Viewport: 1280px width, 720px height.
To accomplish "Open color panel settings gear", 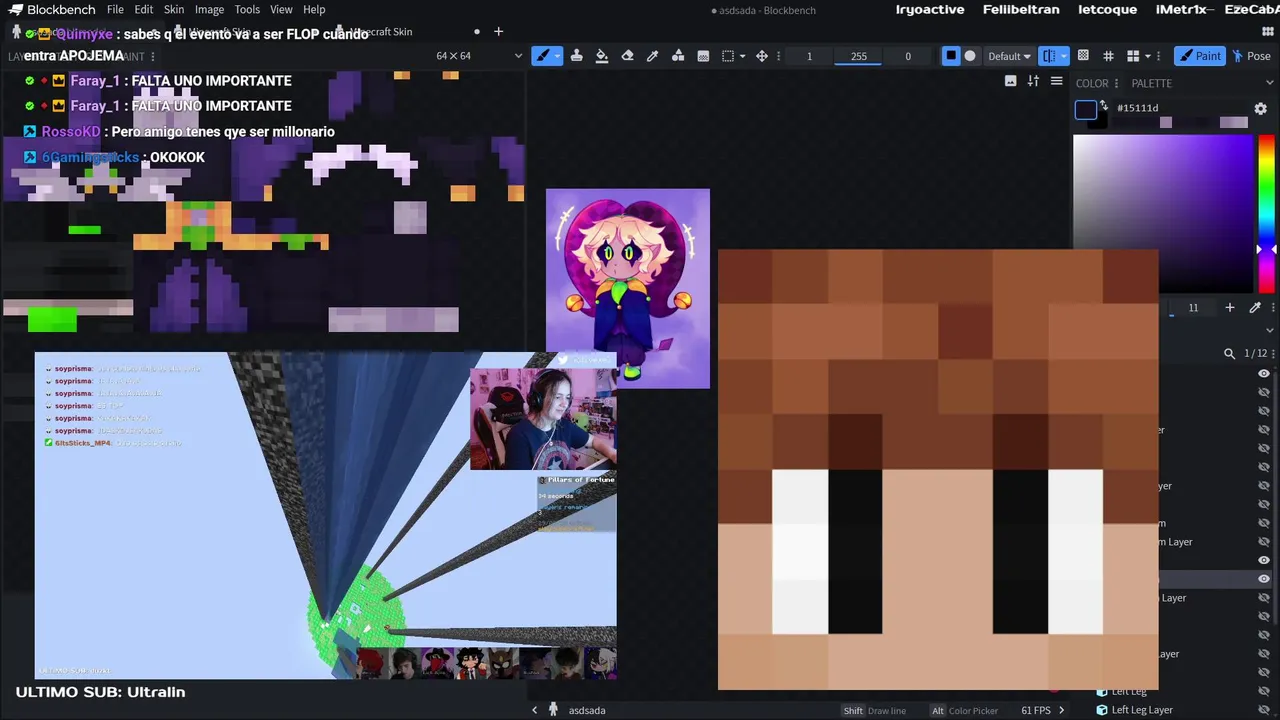I will [1261, 108].
